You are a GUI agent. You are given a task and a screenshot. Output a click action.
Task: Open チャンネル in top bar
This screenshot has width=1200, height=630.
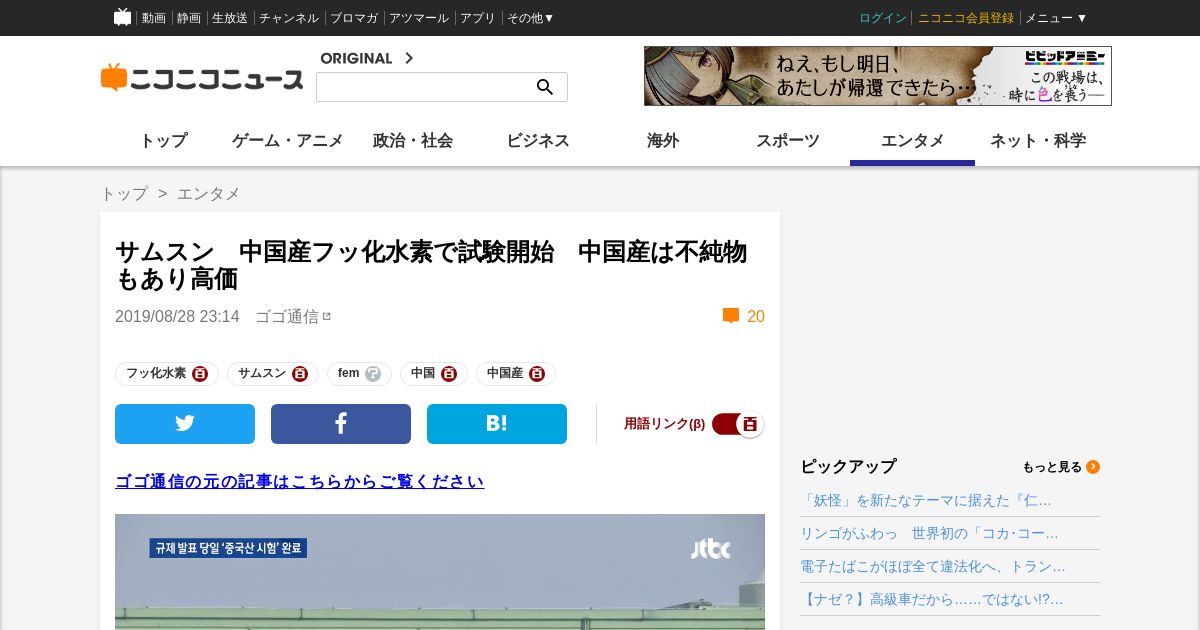coord(289,18)
